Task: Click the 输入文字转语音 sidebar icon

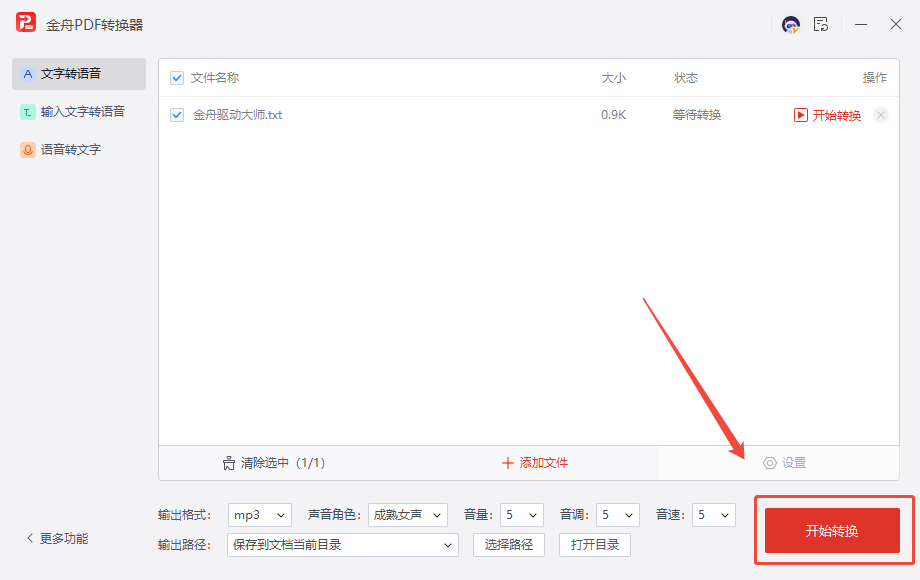Action: (x=28, y=112)
